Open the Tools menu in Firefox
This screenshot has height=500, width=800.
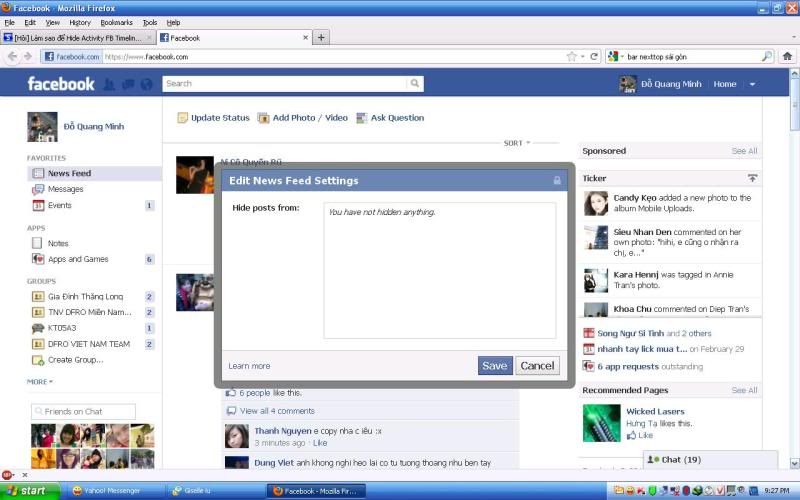click(149, 22)
